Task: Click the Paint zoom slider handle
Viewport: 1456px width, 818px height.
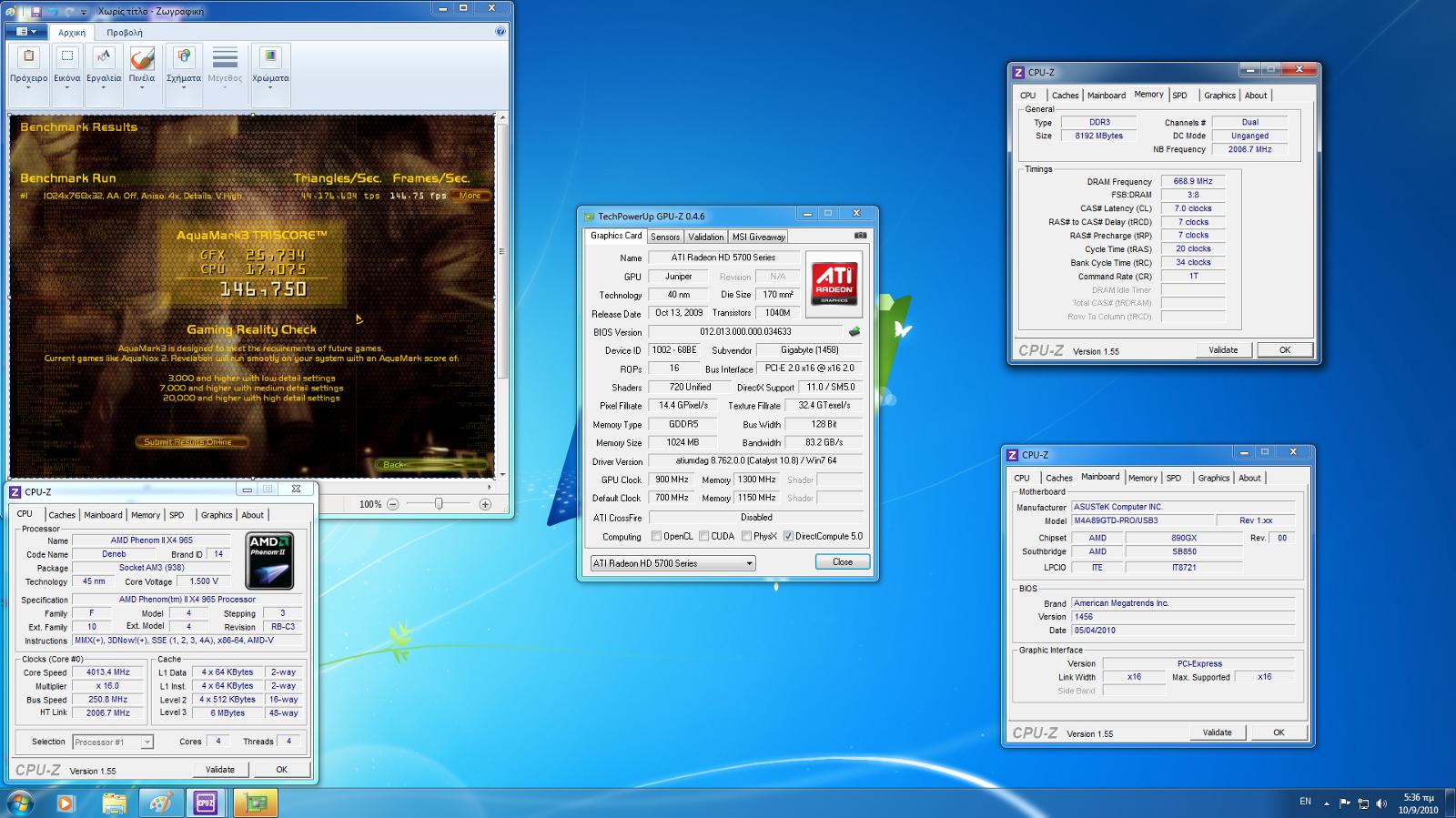Action: tap(439, 503)
